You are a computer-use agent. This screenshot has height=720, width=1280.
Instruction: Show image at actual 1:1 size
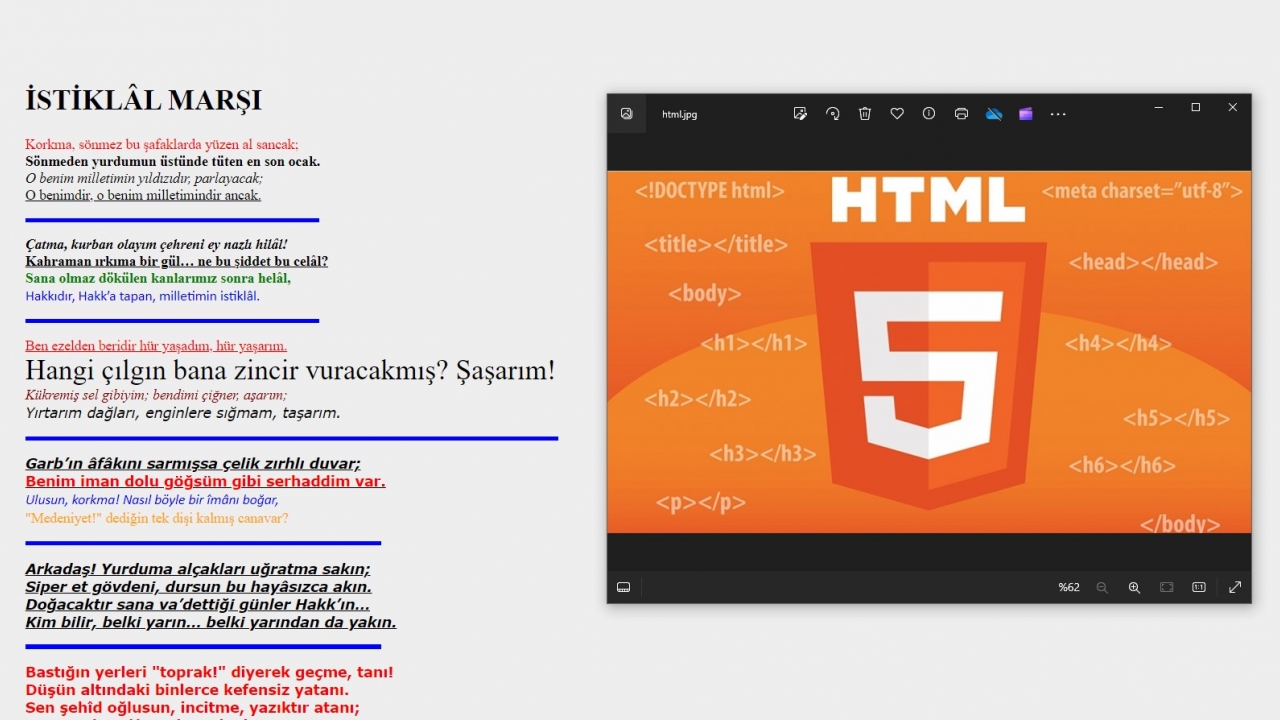pos(1198,587)
